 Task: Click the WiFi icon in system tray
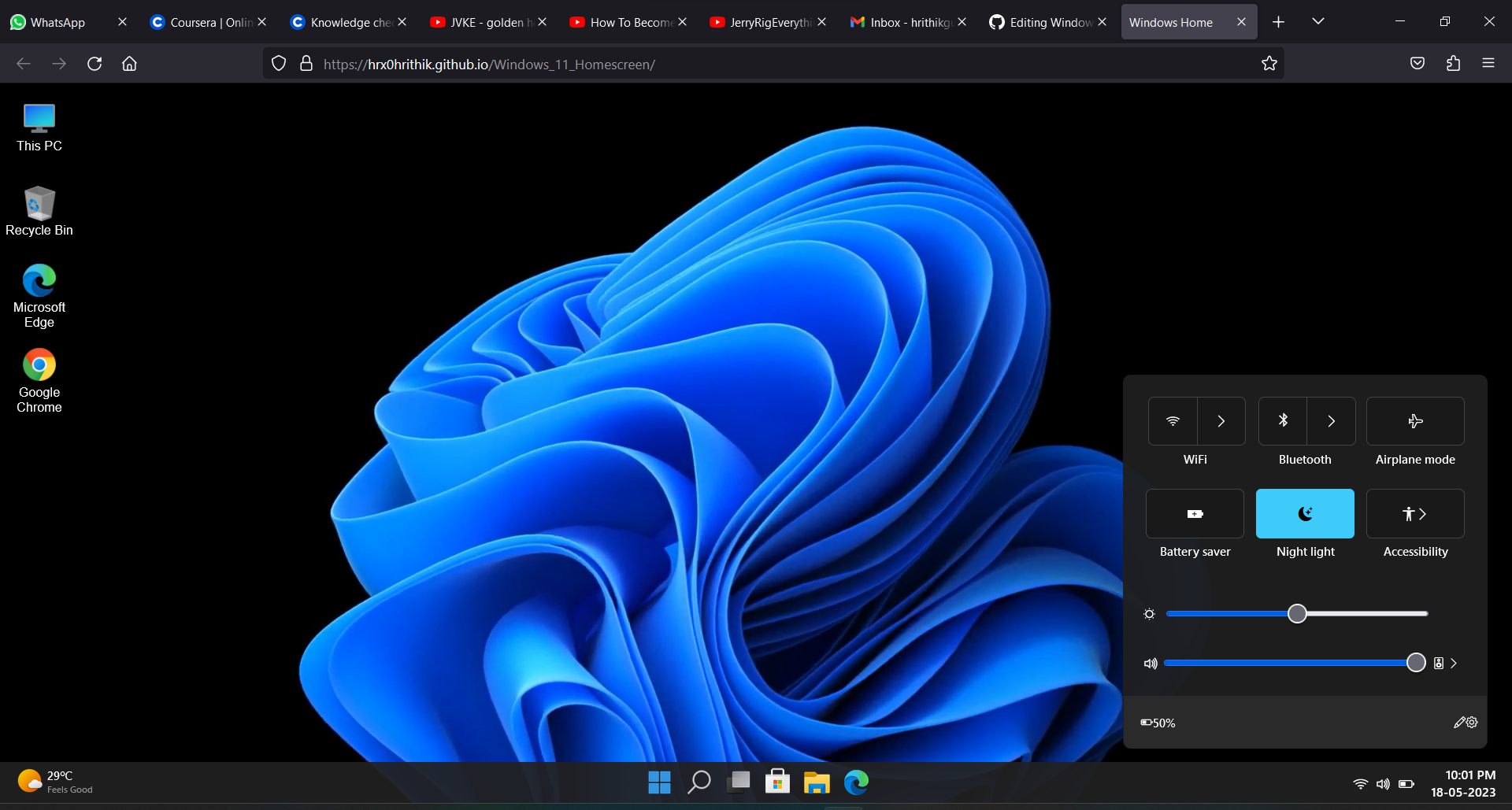pyautogui.click(x=1360, y=784)
